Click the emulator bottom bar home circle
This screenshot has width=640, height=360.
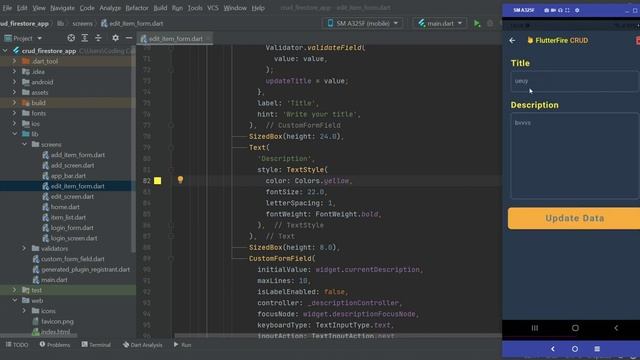pyautogui.click(x=575, y=349)
